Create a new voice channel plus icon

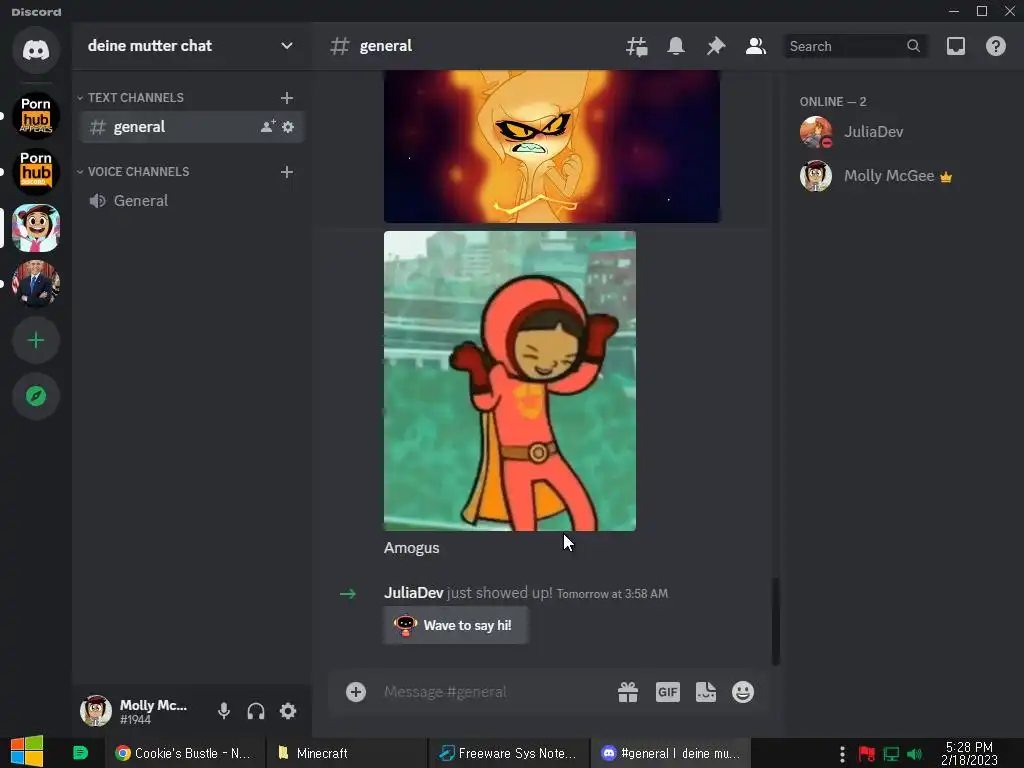click(287, 172)
